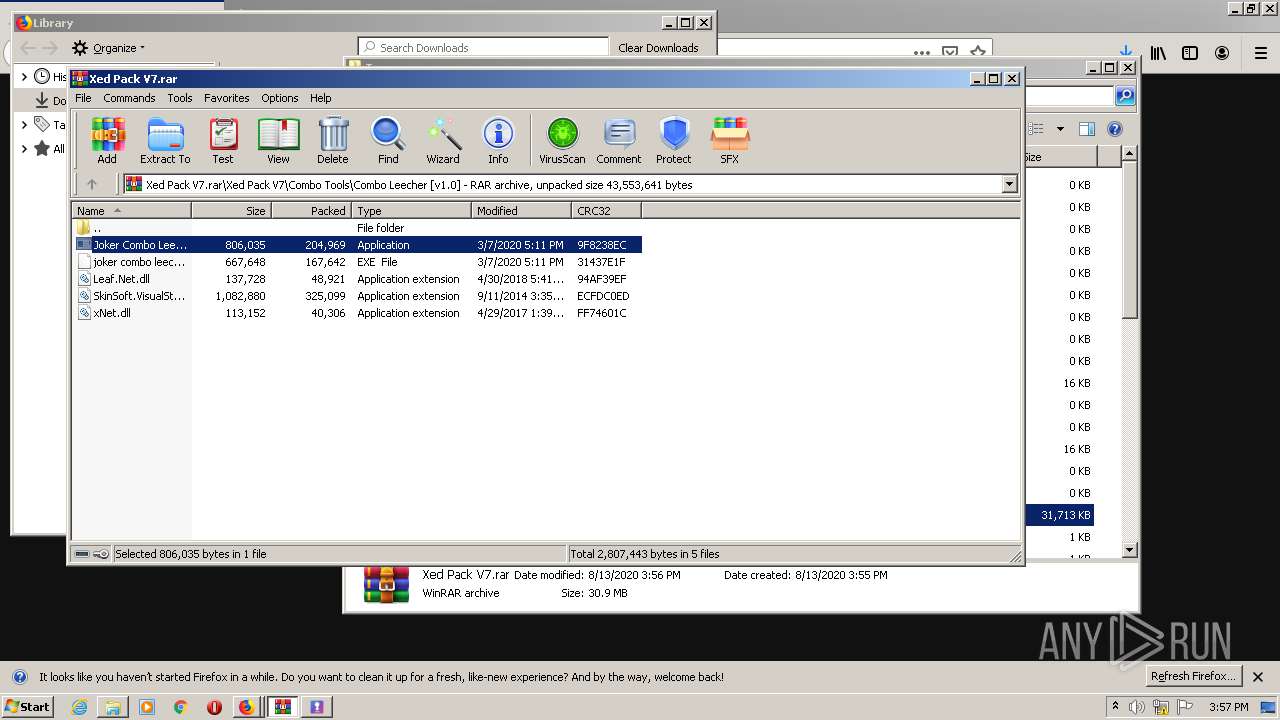This screenshot has width=1280, height=720.
Task: Select the SkinSoft.VisualStyler dll file
Action: [x=357, y=296]
